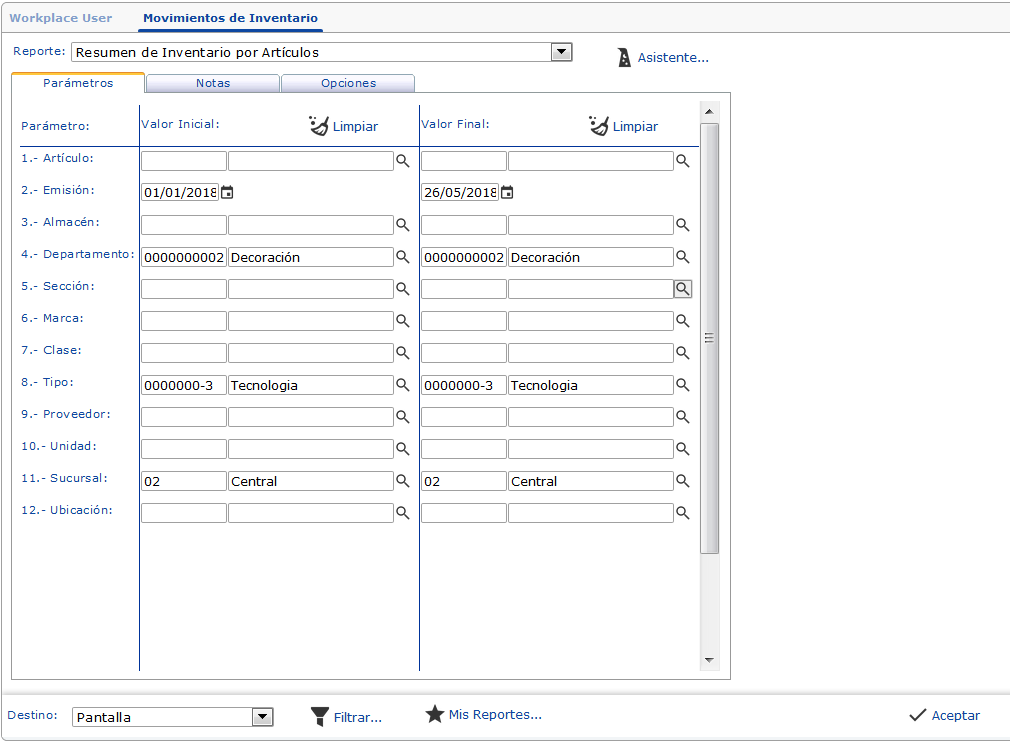The height and width of the screenshot is (743, 1010).
Task: Open the Workplace User tab
Action: [x=61, y=18]
